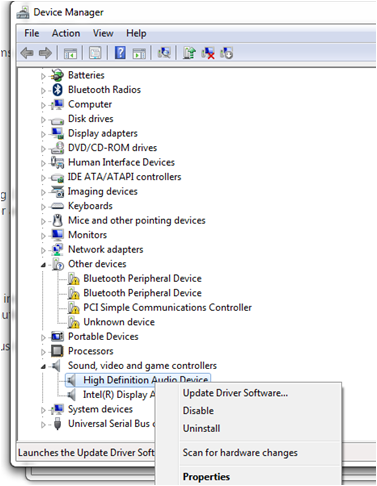Screen dimensions: 377x486
Task: Select Mice and other pointing devices label
Action: [x=137, y=220]
